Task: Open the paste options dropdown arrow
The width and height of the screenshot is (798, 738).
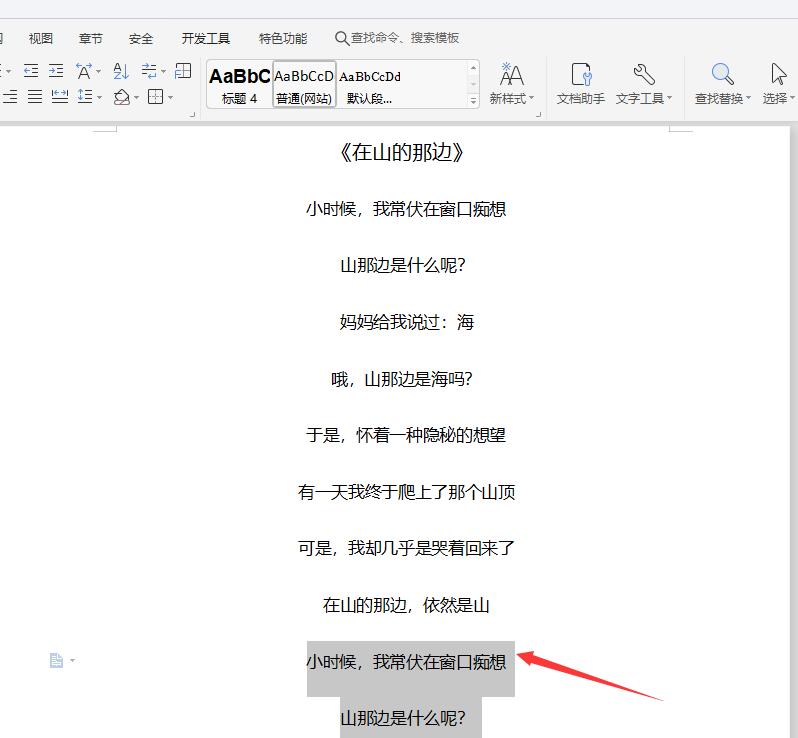Action: point(72,660)
